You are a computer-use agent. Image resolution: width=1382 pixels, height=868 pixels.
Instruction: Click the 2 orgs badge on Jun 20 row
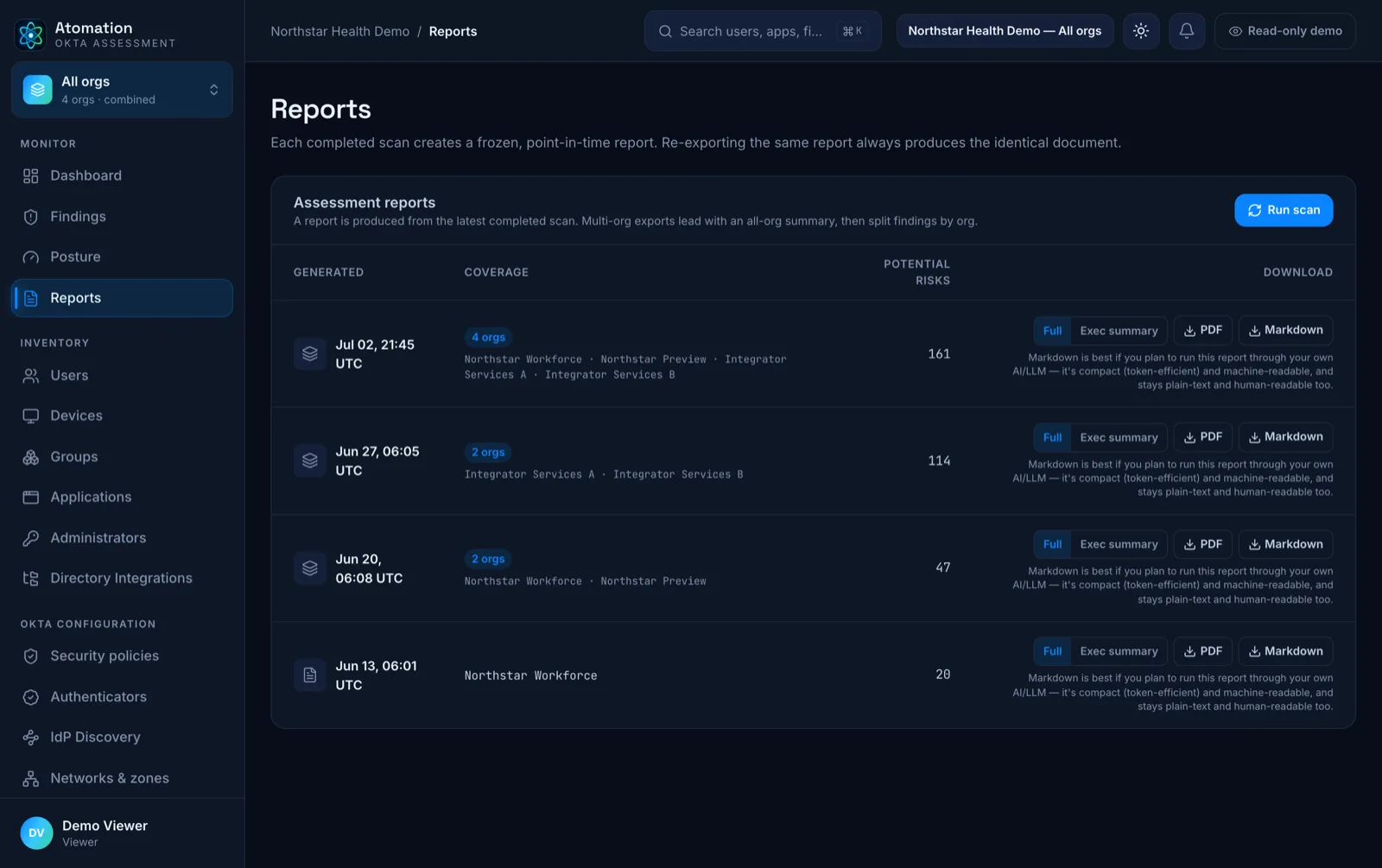488,560
